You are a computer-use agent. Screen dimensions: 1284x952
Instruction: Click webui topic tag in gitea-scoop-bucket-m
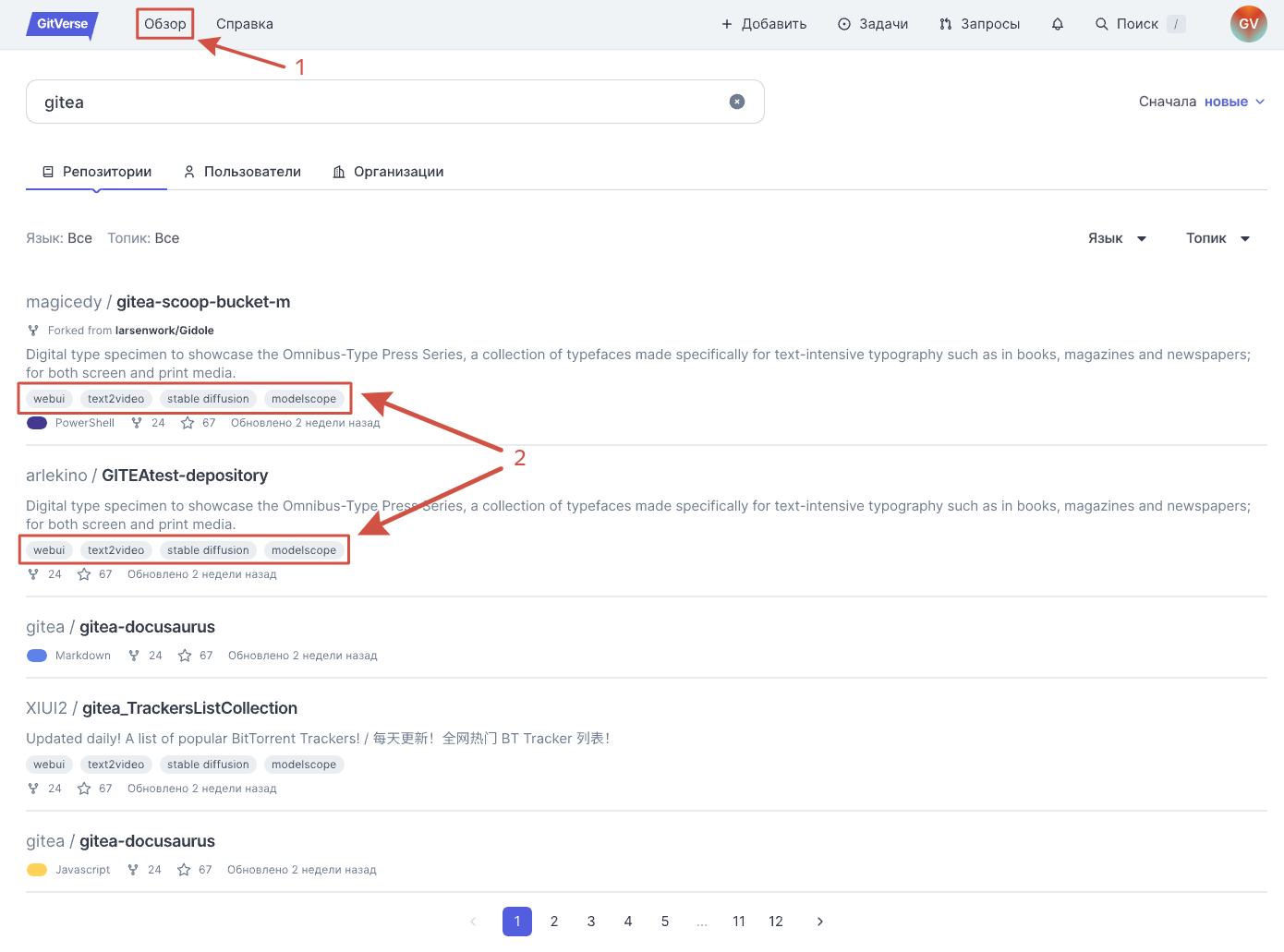click(49, 399)
